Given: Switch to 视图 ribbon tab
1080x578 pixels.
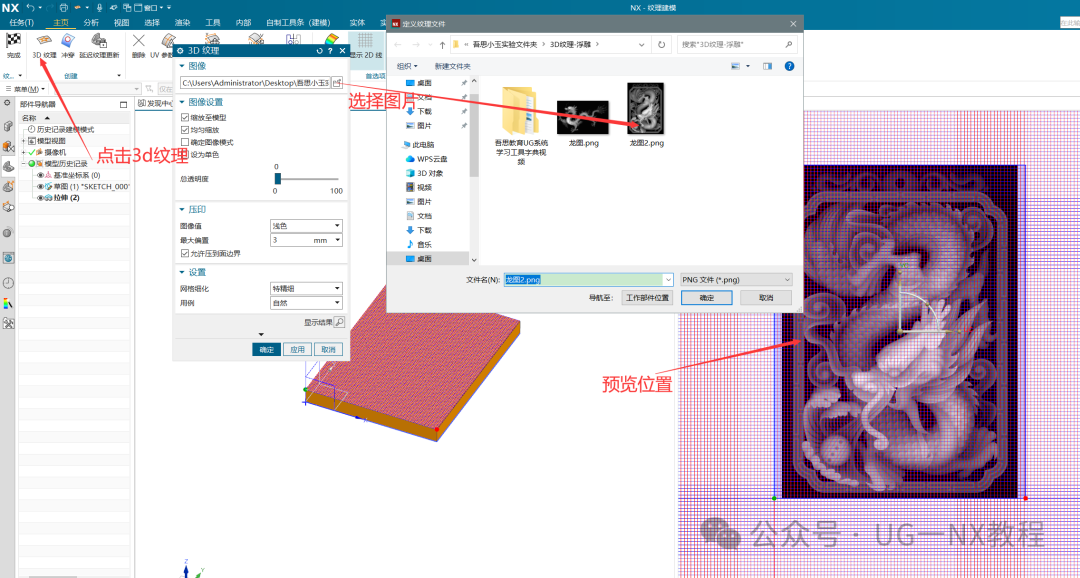Looking at the screenshot, I should pos(121,22).
